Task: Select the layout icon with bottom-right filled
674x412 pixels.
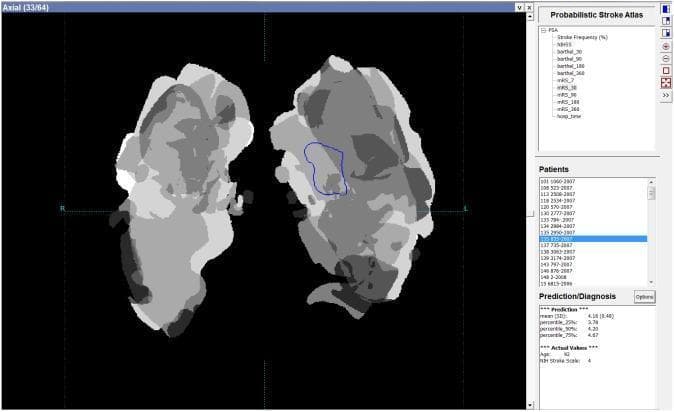Action: pyautogui.click(x=666, y=33)
